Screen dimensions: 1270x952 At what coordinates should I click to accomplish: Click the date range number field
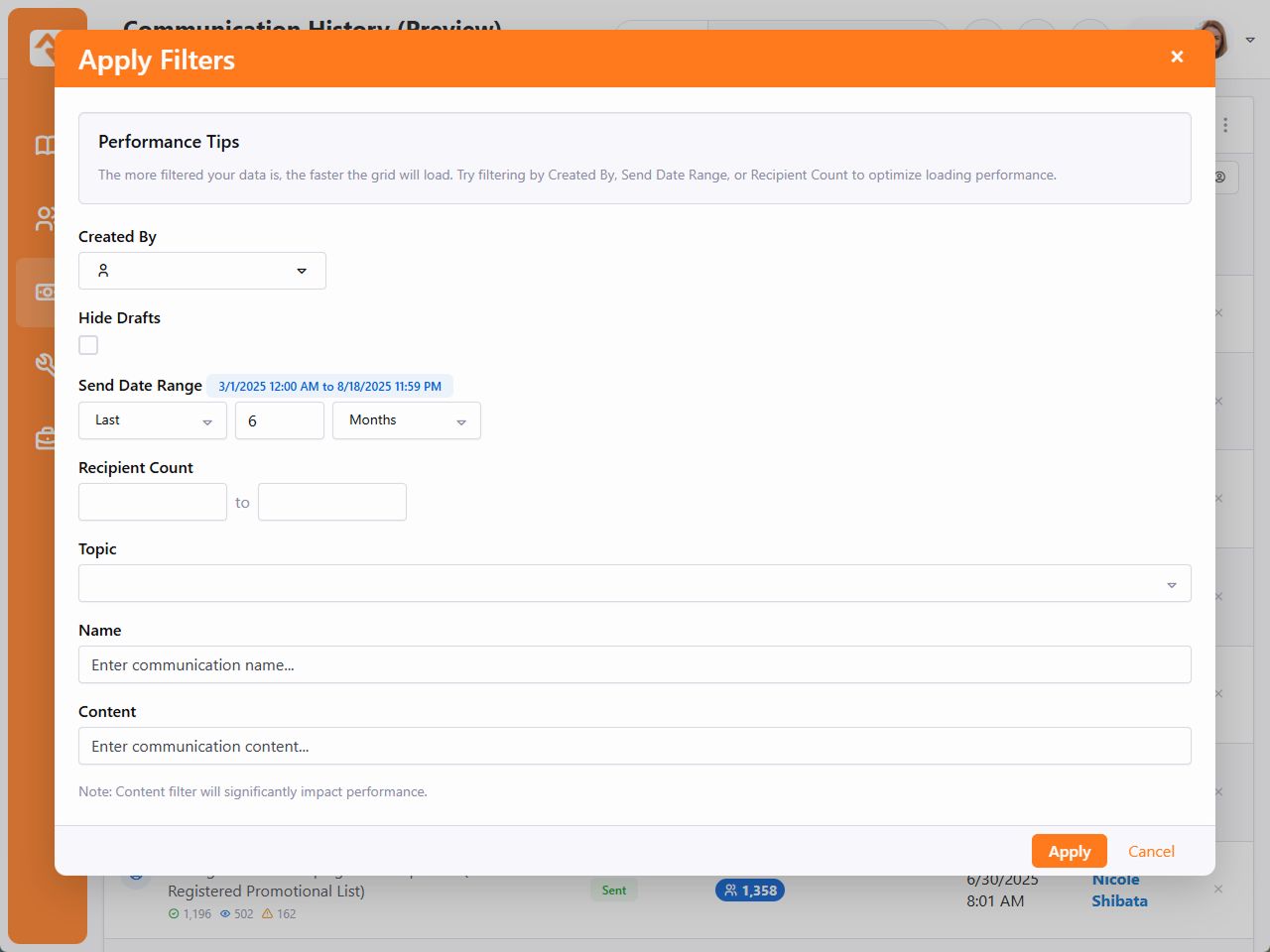[x=280, y=420]
